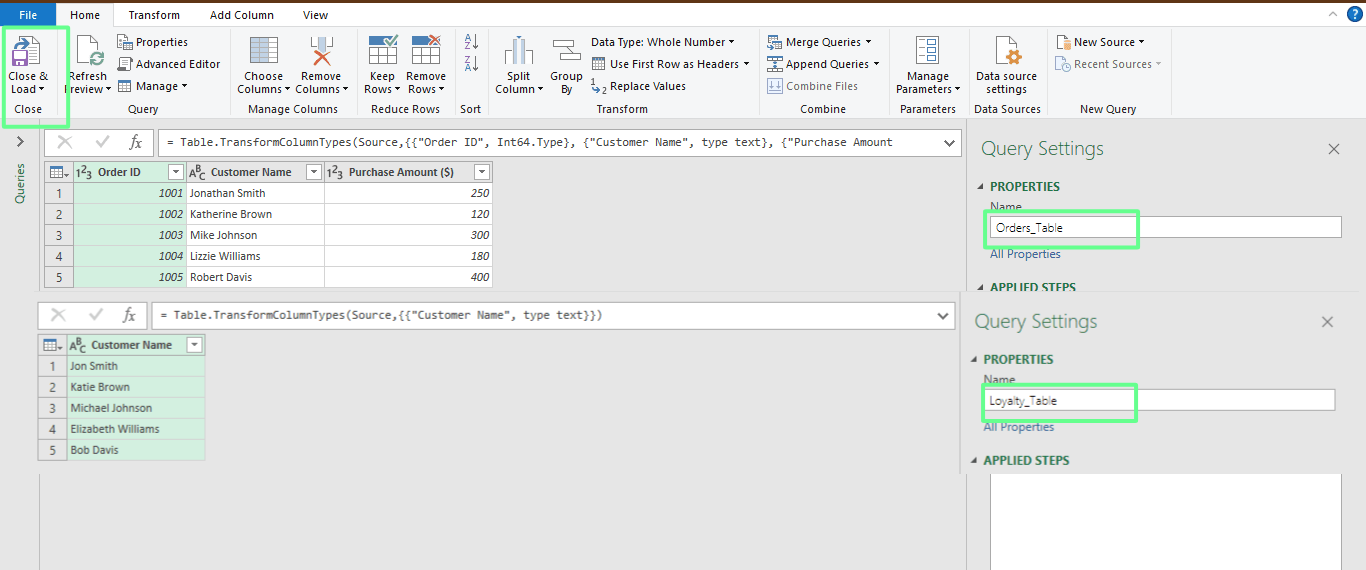Switch to the View tab
Viewport: 1366px width, 570px height.
point(316,15)
